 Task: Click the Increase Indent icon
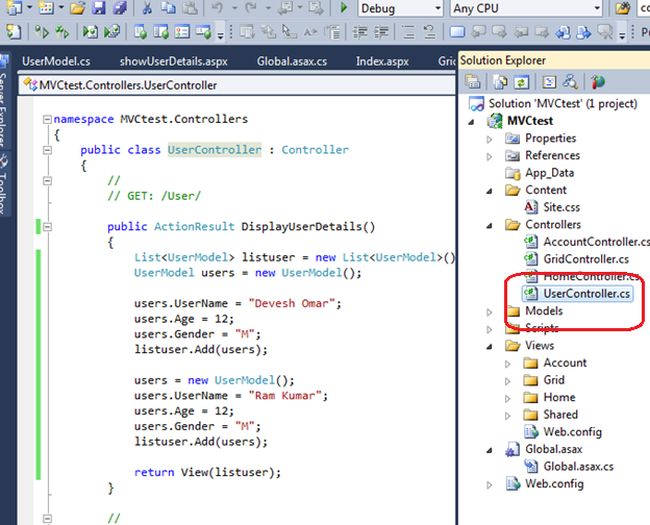click(381, 32)
